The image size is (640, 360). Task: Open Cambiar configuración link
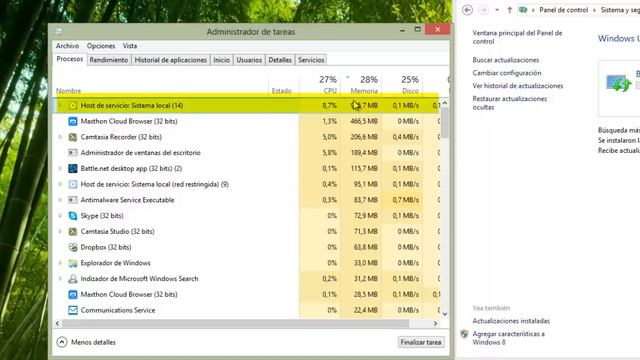[507, 73]
